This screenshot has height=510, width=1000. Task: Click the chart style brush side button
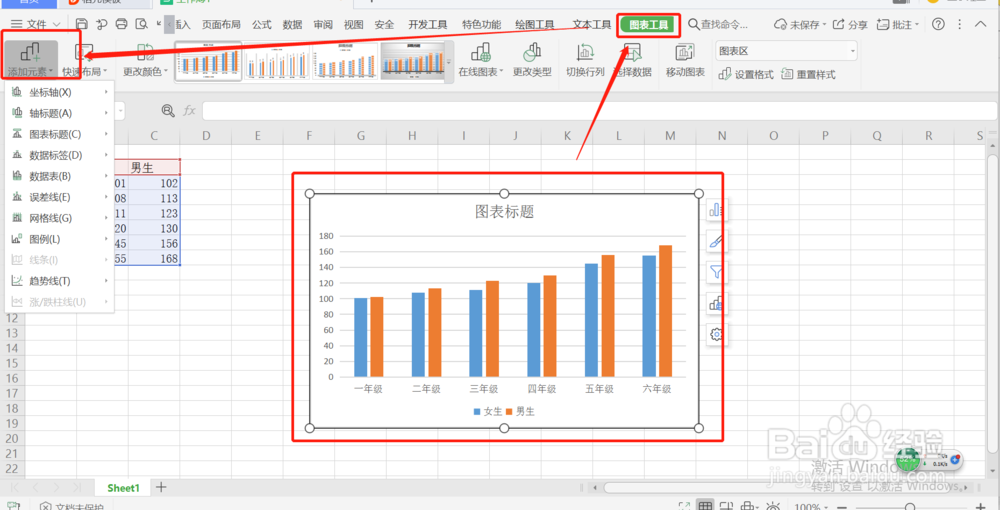coord(717,241)
